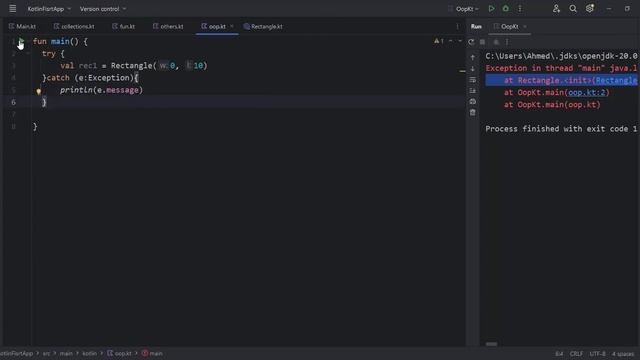Image resolution: width=640 pixels, height=360 pixels.
Task: Open the main hamburger menu
Action: point(13,9)
